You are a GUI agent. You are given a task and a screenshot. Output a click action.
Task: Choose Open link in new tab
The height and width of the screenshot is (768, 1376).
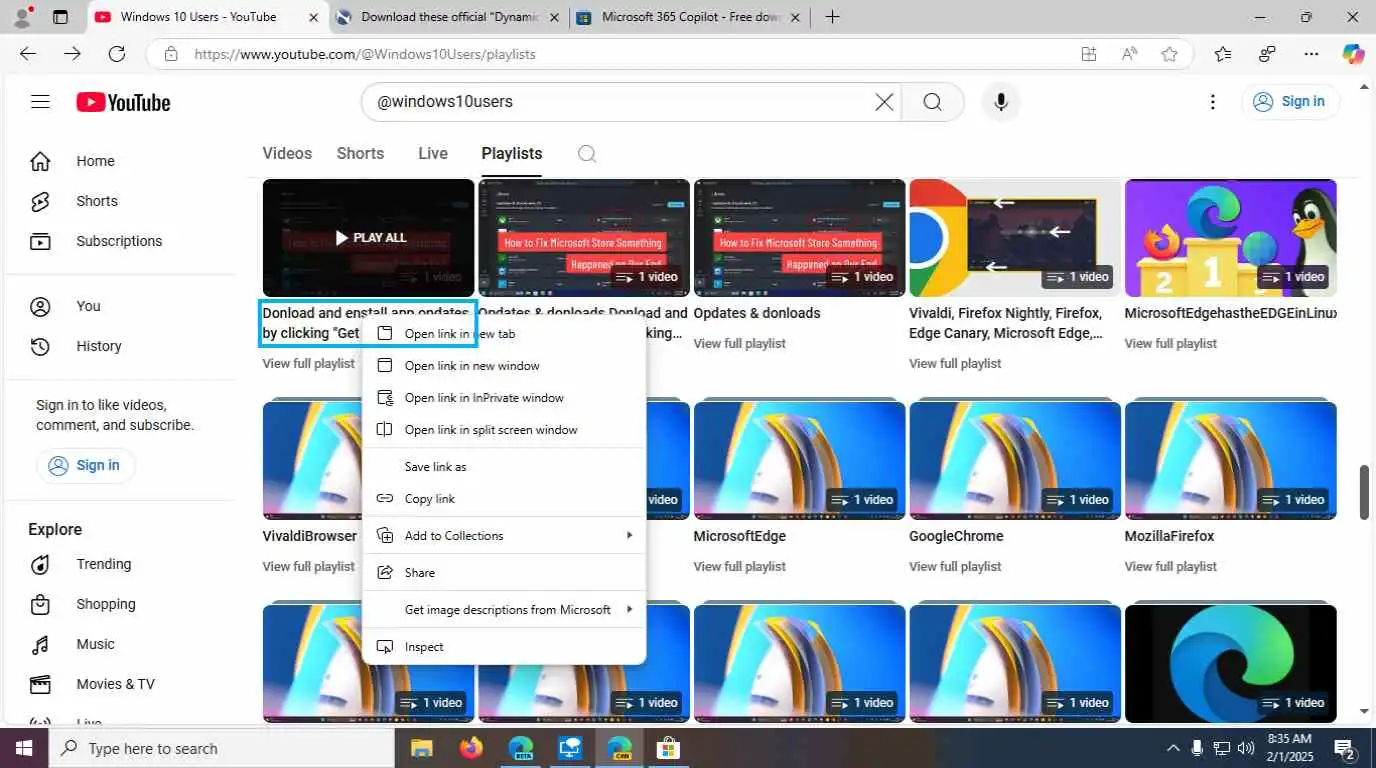504,333
